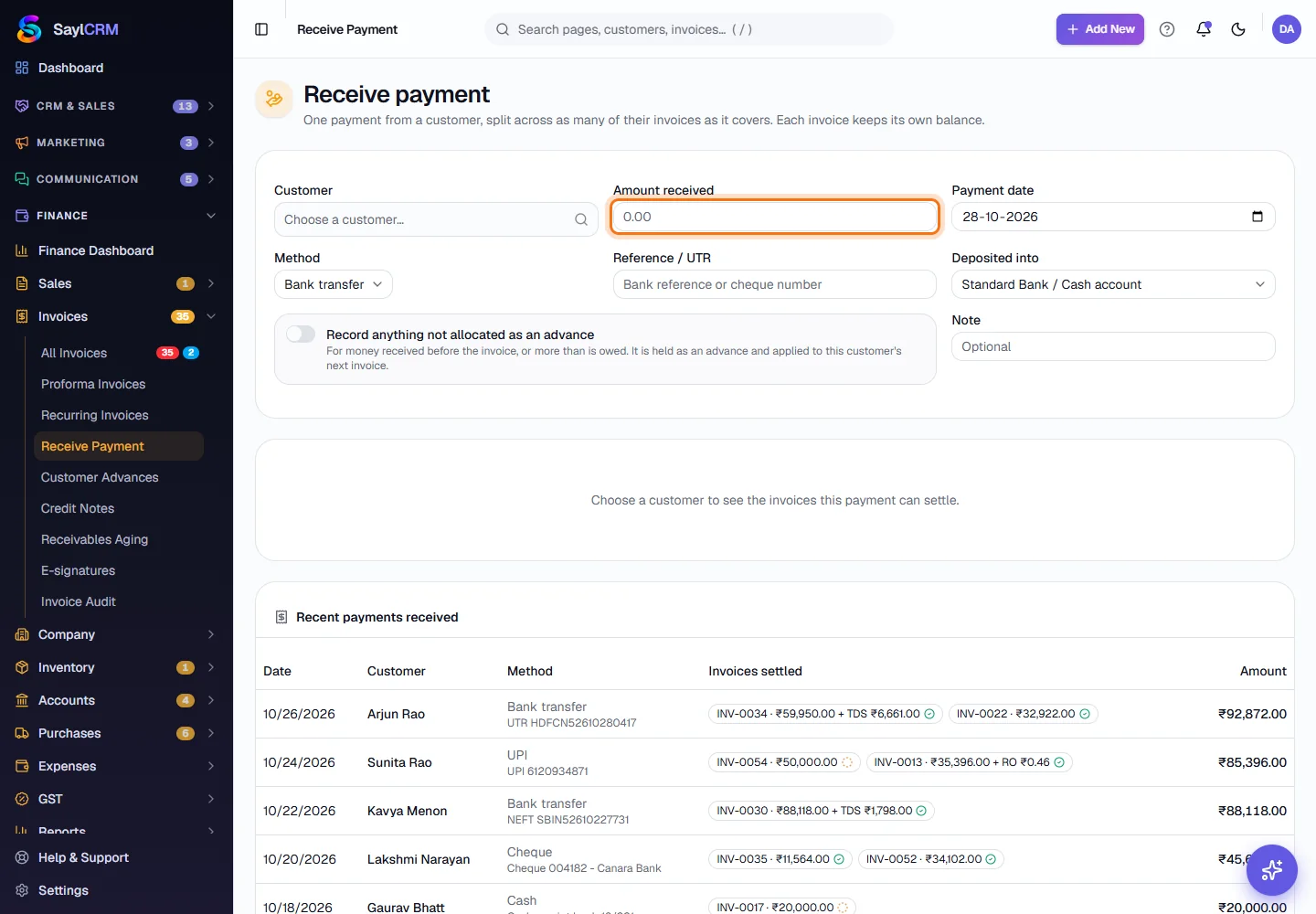Click the Amount received input field
Image resolution: width=1316 pixels, height=914 pixels.
click(x=775, y=217)
